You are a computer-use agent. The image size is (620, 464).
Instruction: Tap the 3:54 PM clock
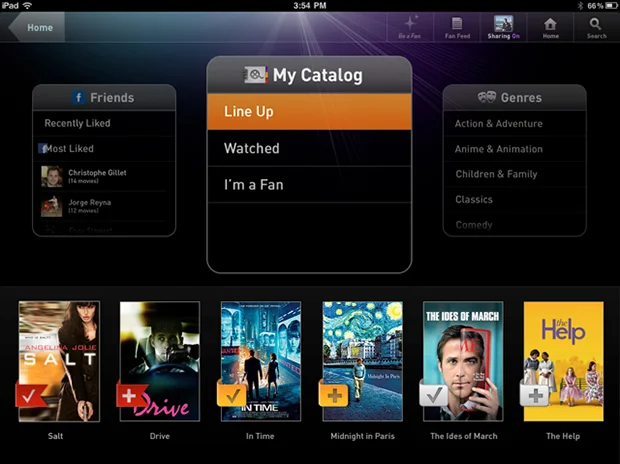pyautogui.click(x=310, y=5)
